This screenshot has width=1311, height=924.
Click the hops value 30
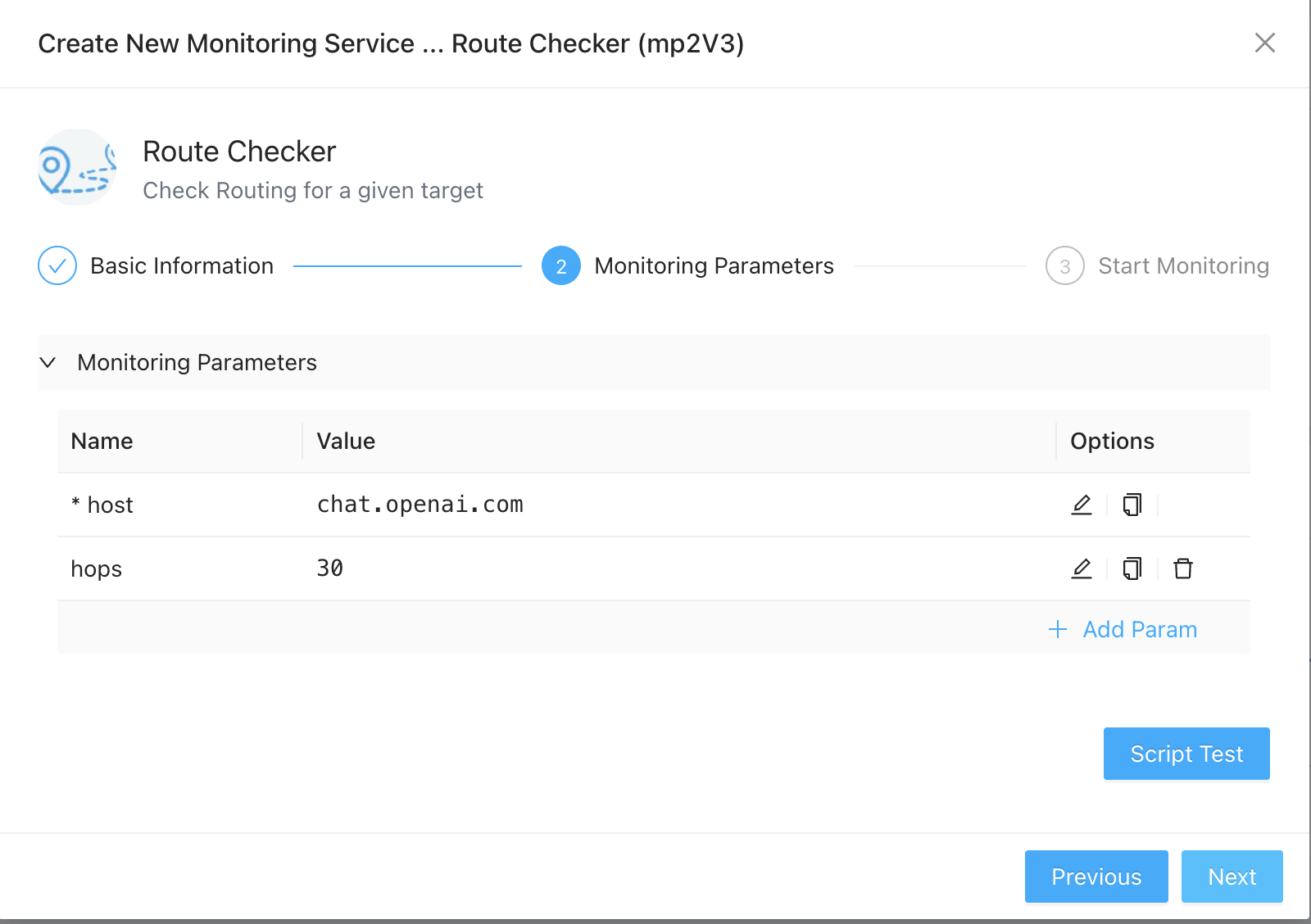point(330,568)
